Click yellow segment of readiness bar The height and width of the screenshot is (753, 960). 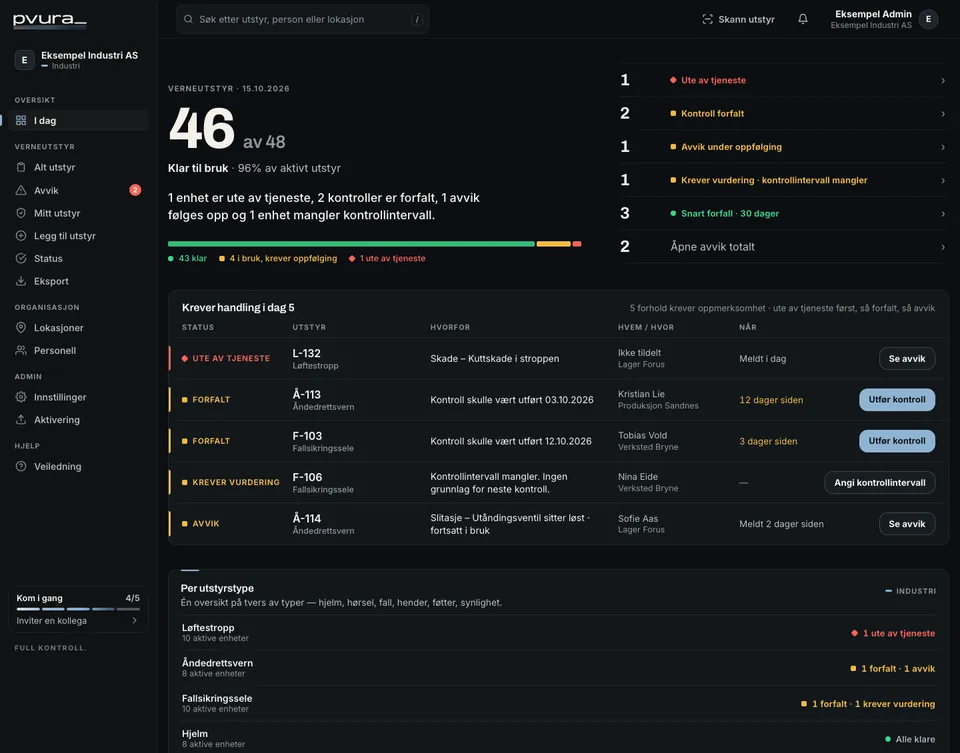coord(553,244)
